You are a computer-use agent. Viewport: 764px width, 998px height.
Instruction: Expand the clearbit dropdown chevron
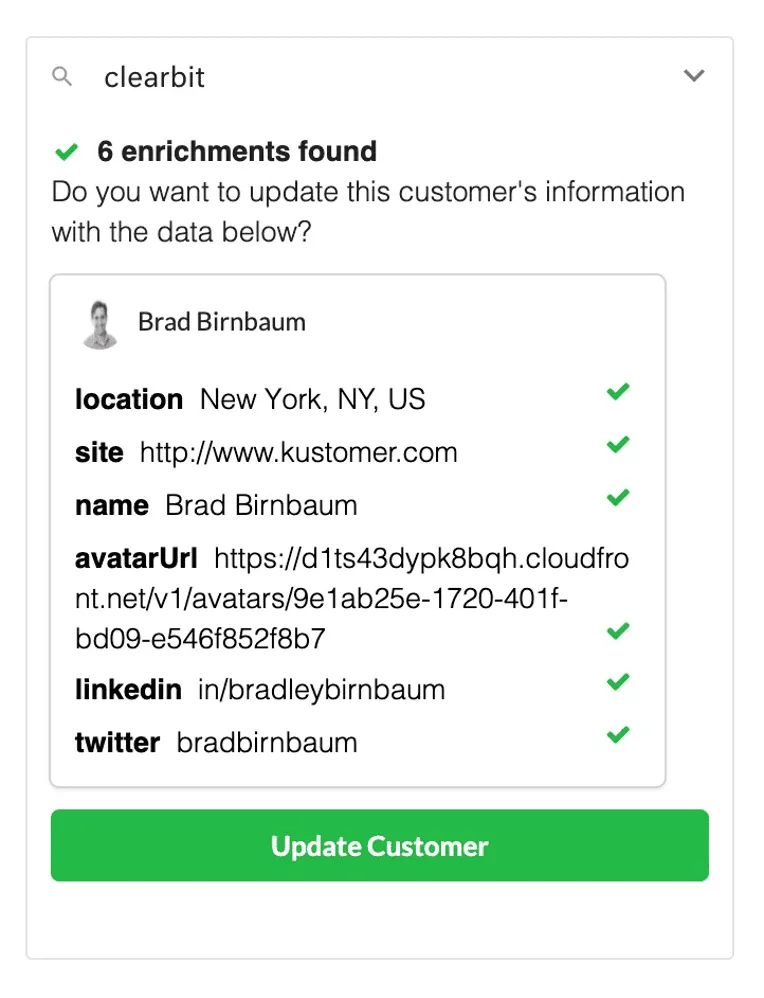694,76
